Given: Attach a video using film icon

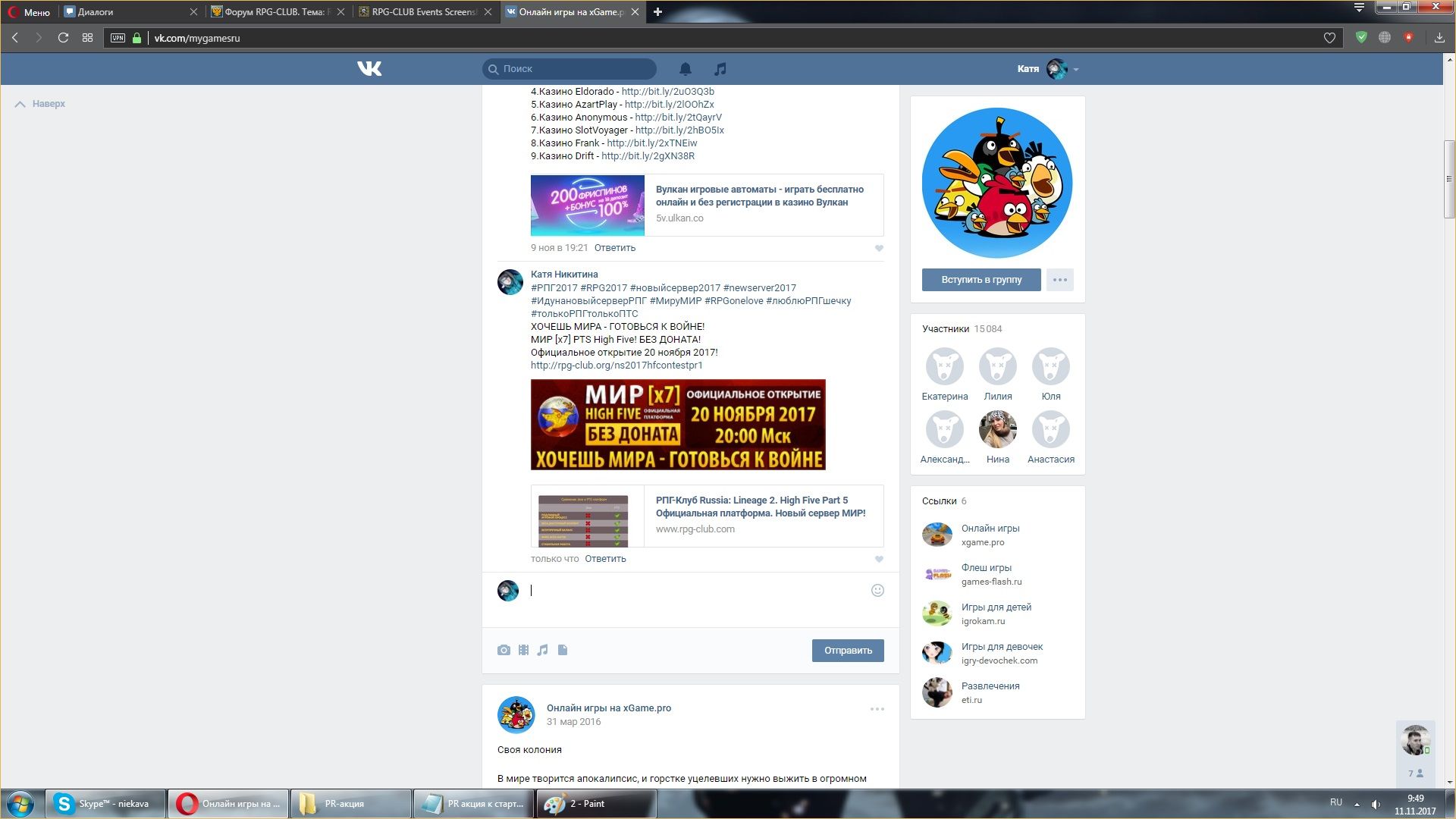Looking at the screenshot, I should (x=523, y=650).
